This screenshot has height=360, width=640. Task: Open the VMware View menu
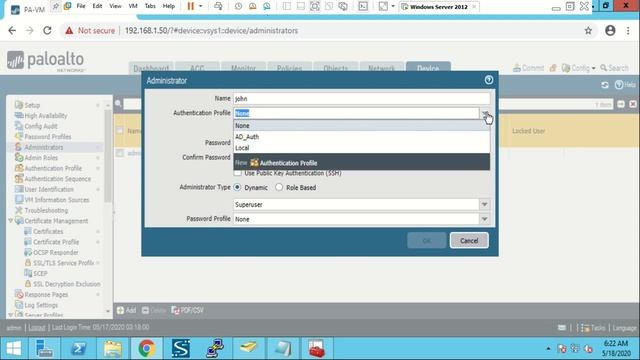point(115,6)
